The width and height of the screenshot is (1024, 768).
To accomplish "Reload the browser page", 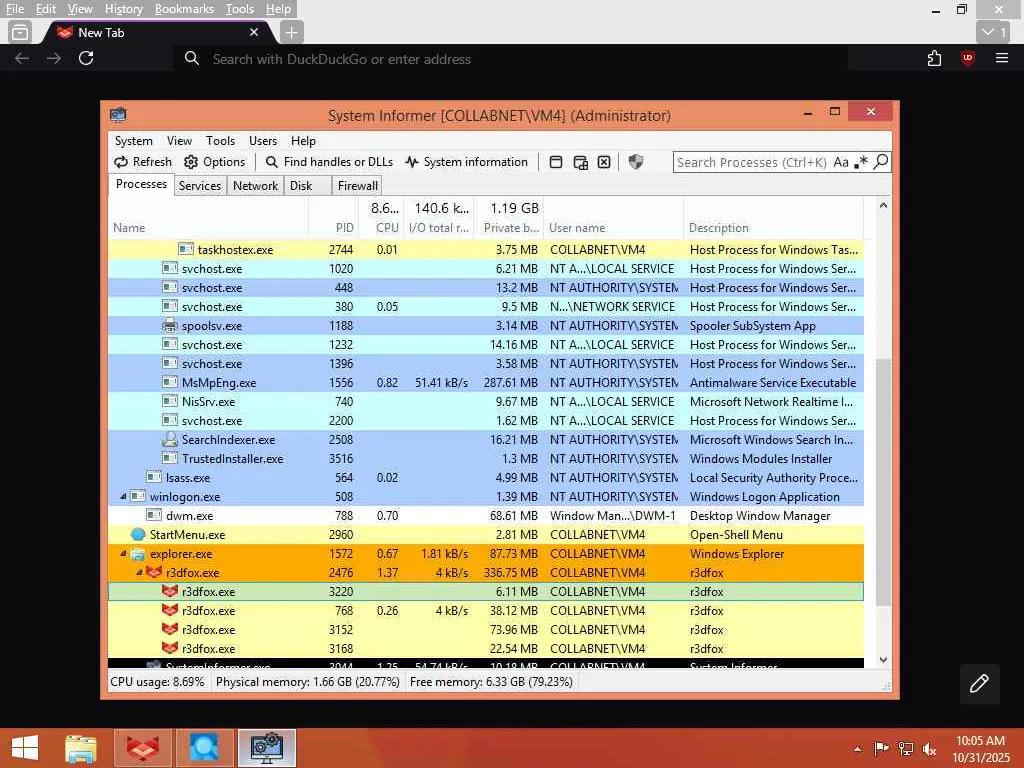I will tap(86, 59).
